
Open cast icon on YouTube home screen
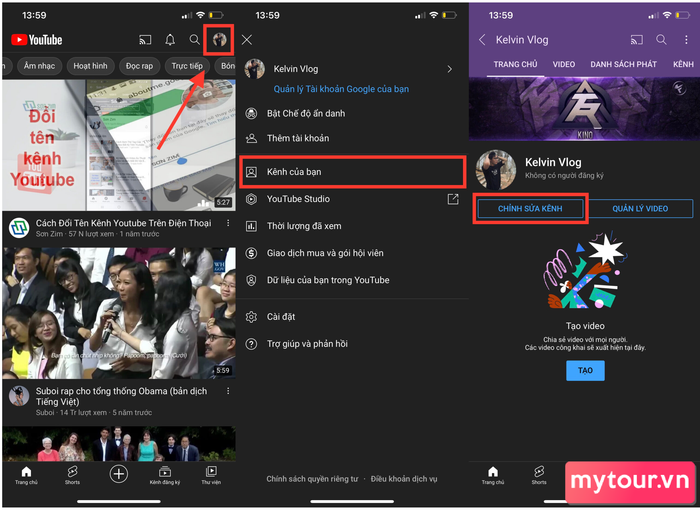(x=145, y=40)
